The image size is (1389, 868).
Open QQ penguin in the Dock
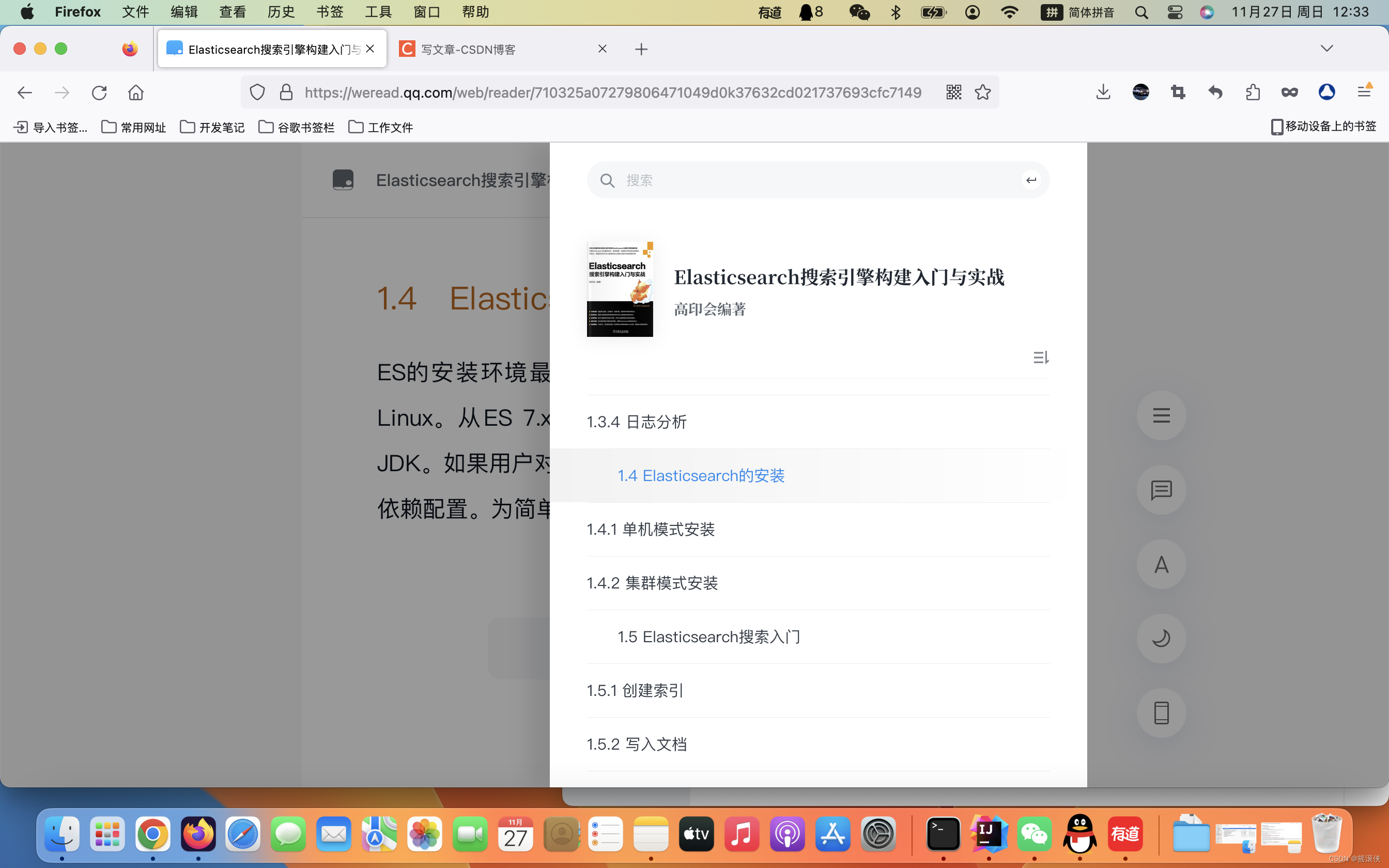pyautogui.click(x=1079, y=834)
